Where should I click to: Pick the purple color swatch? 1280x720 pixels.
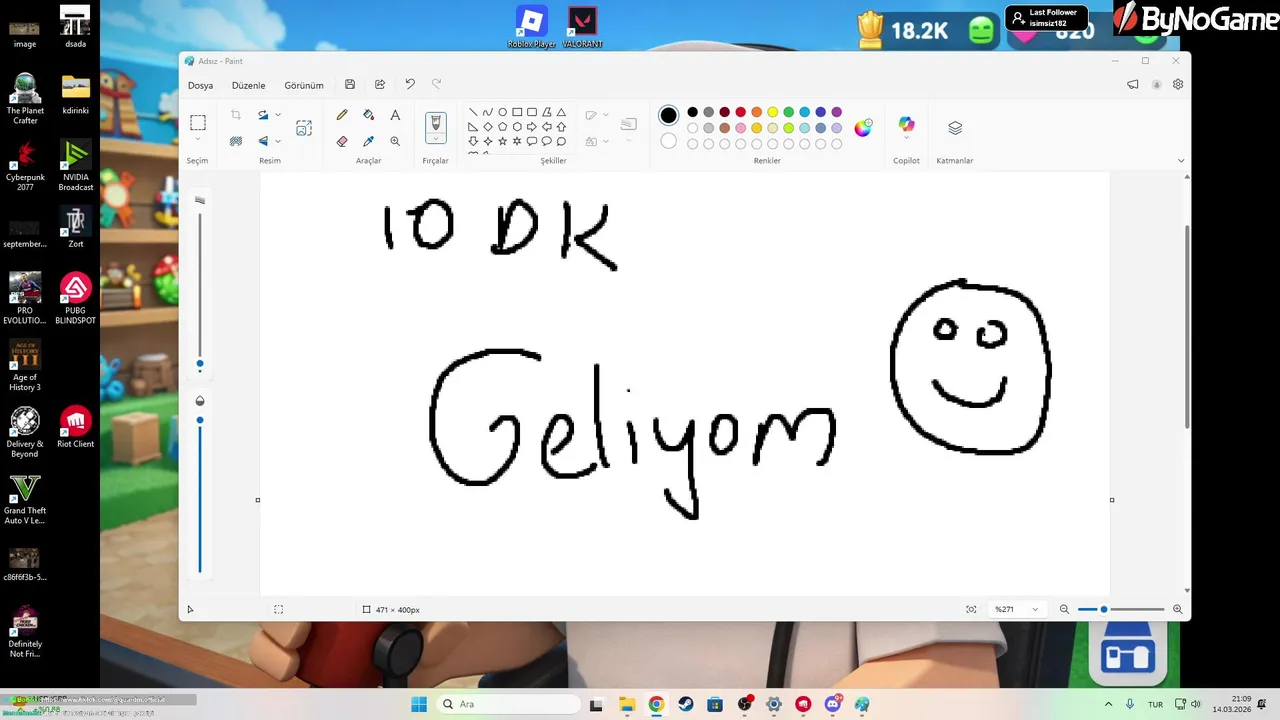(837, 112)
